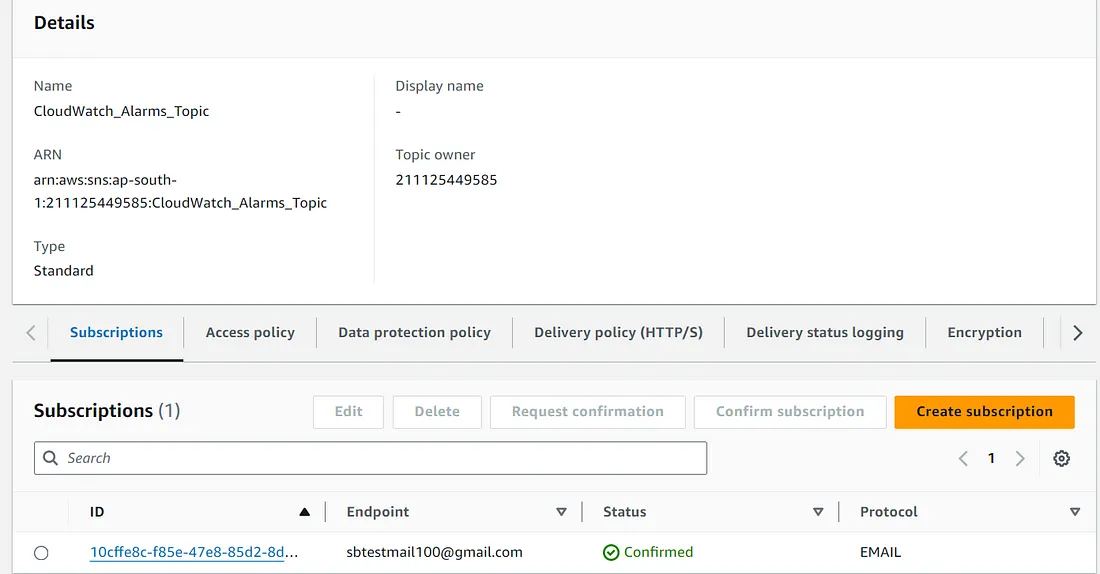Open the table preferences gear icon

tap(1061, 458)
